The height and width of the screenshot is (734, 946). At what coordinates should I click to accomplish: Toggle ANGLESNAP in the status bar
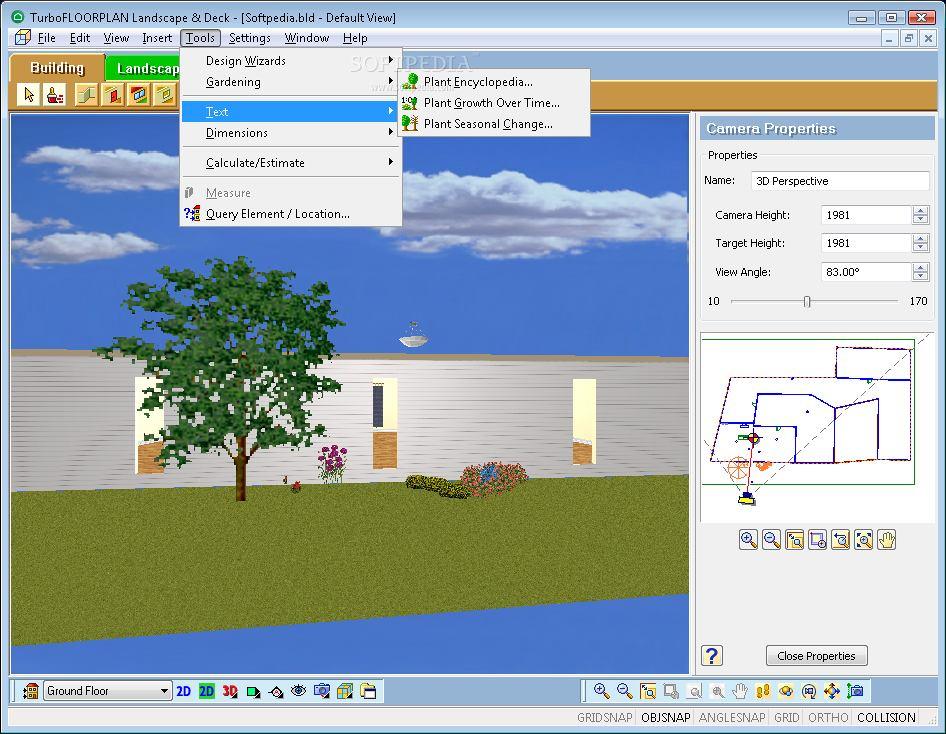pyautogui.click(x=732, y=718)
